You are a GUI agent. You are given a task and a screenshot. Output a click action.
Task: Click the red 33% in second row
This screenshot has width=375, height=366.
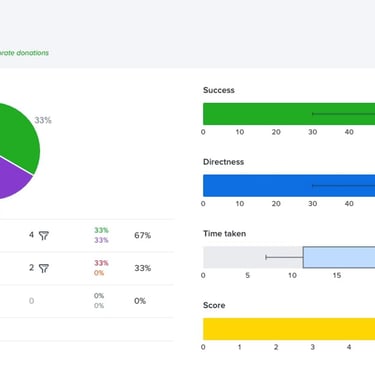(101, 263)
